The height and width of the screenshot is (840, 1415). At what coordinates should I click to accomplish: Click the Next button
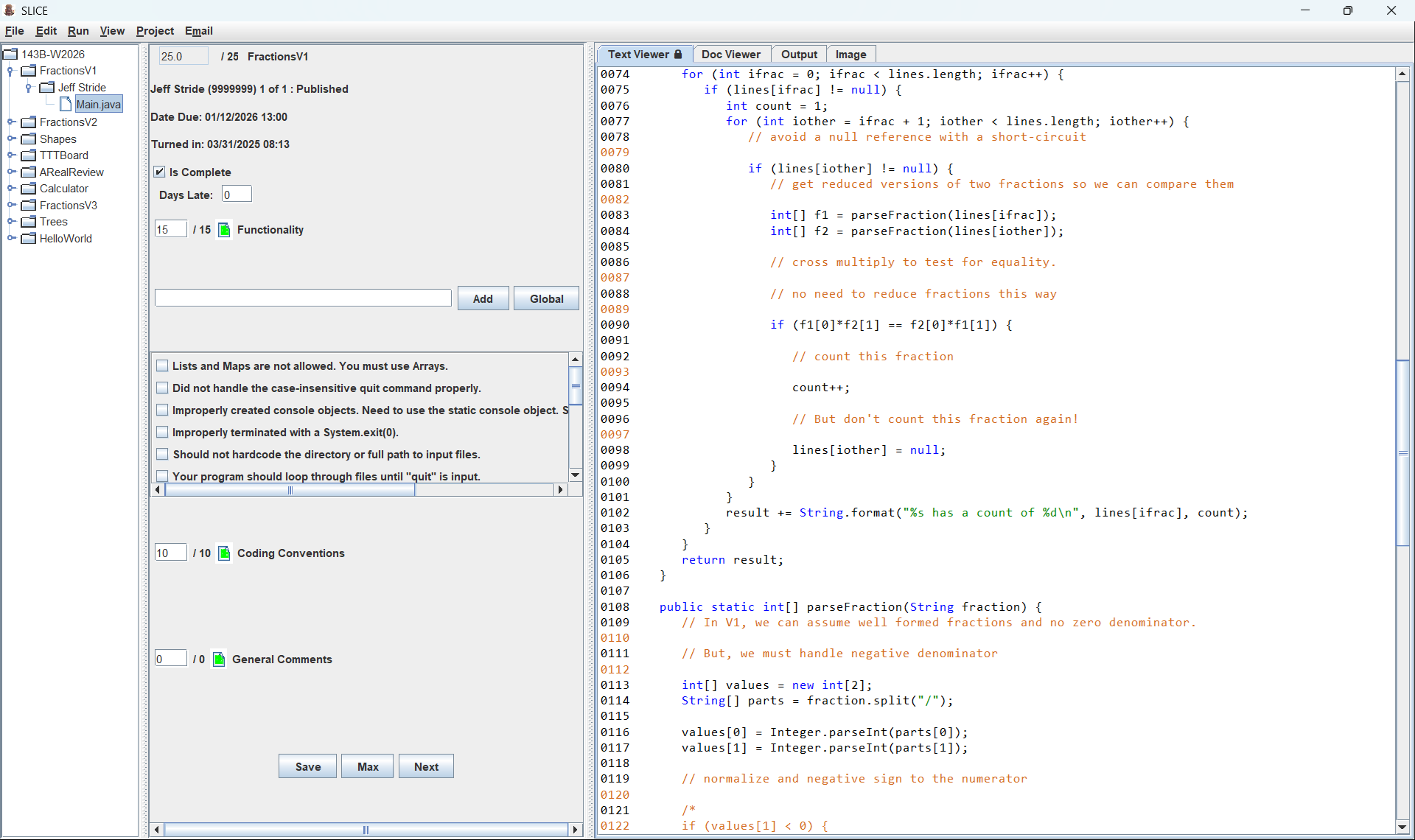[x=426, y=766]
